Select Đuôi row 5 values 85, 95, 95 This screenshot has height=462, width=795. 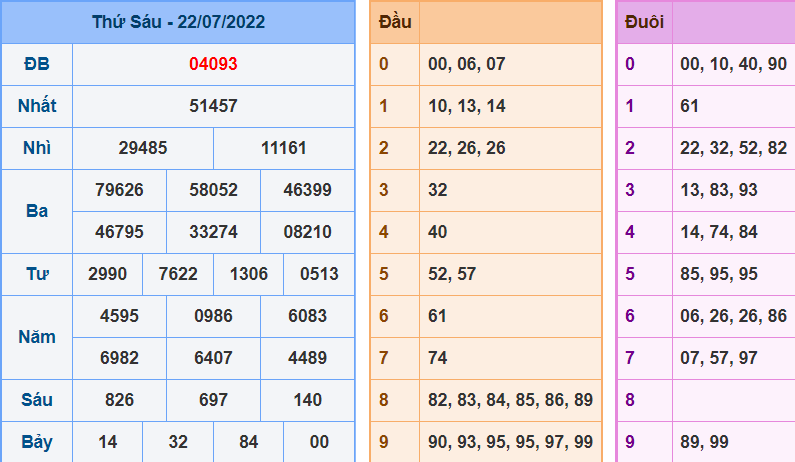(x=719, y=274)
